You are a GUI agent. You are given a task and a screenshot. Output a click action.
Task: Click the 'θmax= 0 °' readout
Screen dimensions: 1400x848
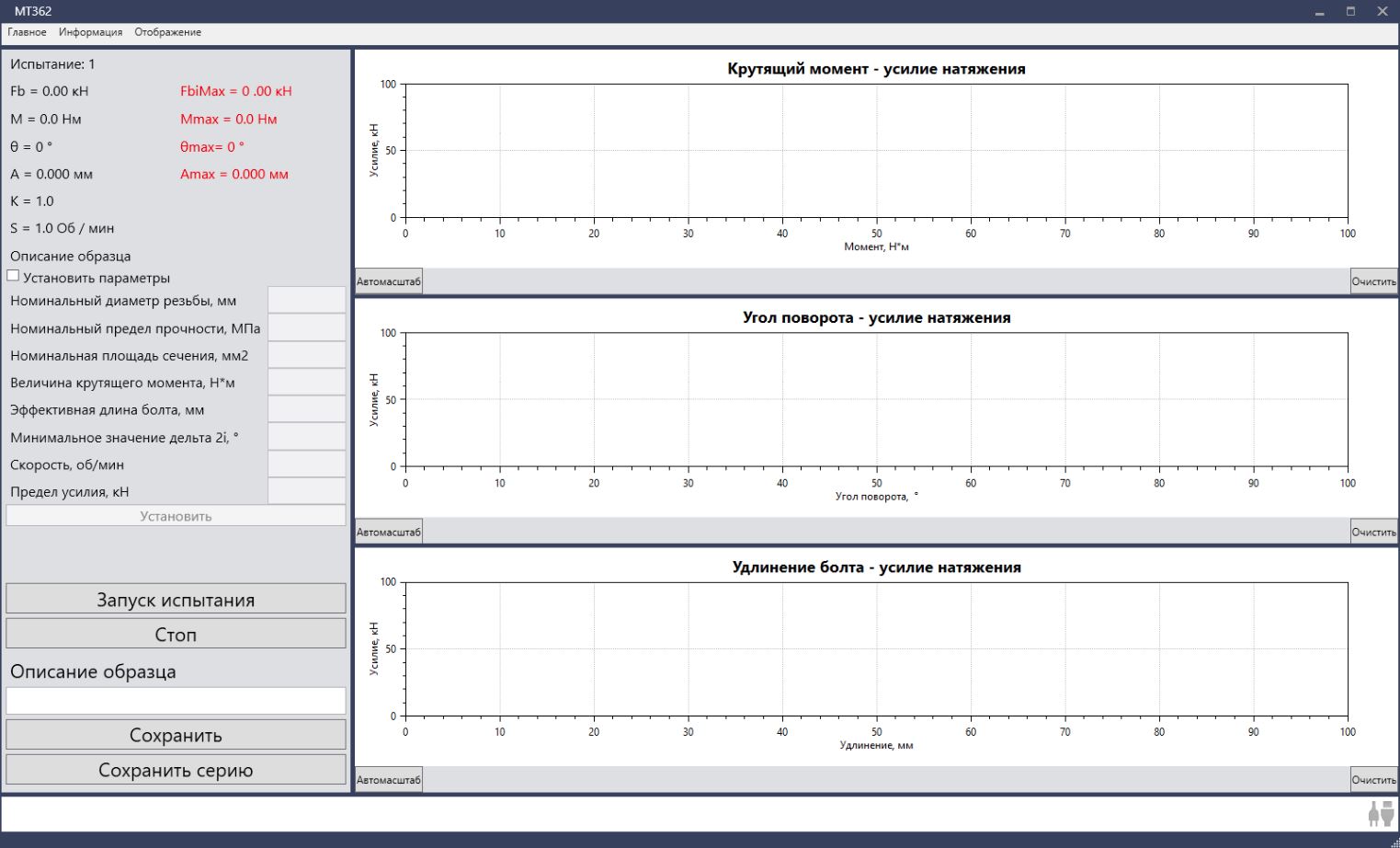pyautogui.click(x=212, y=146)
